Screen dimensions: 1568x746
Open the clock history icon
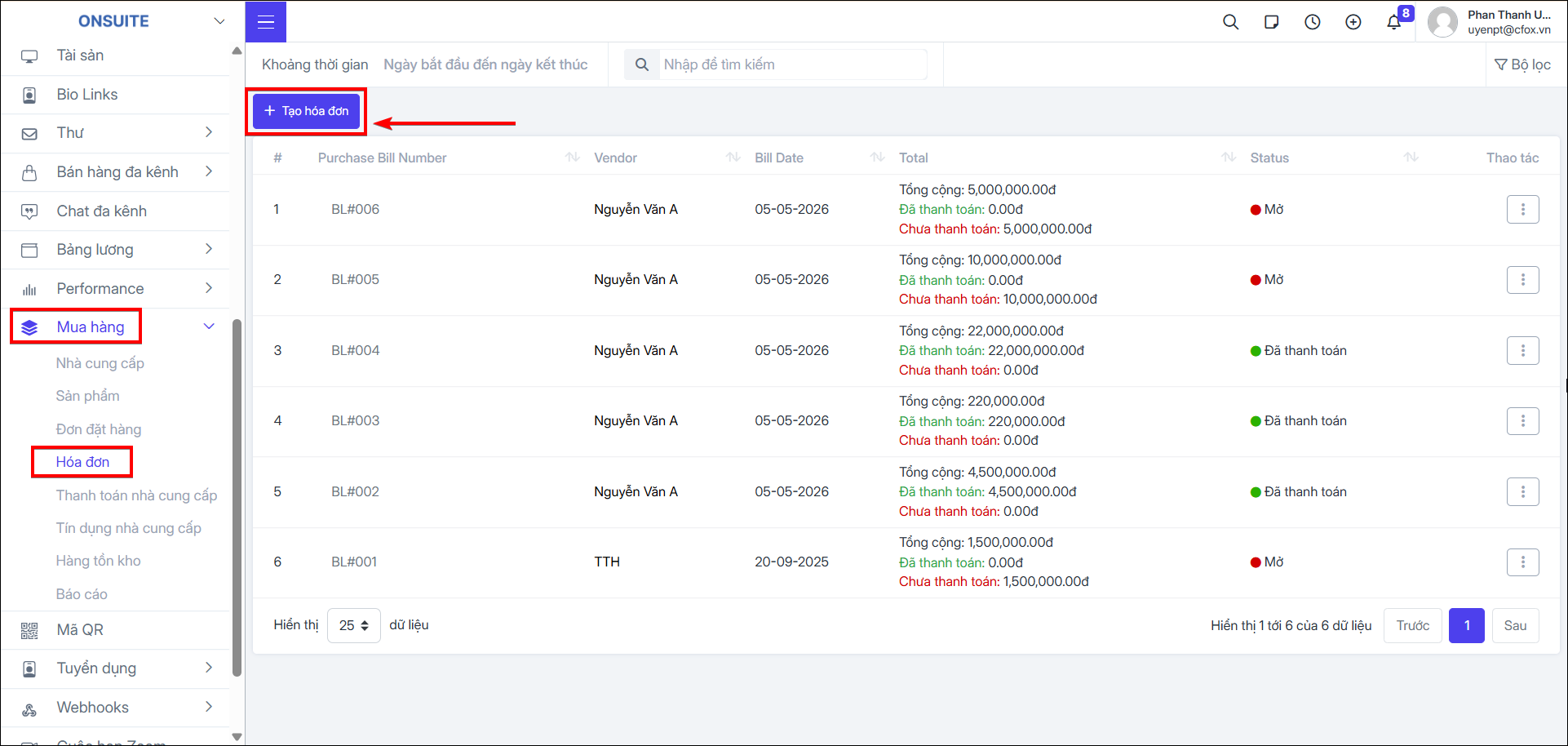click(x=1312, y=22)
